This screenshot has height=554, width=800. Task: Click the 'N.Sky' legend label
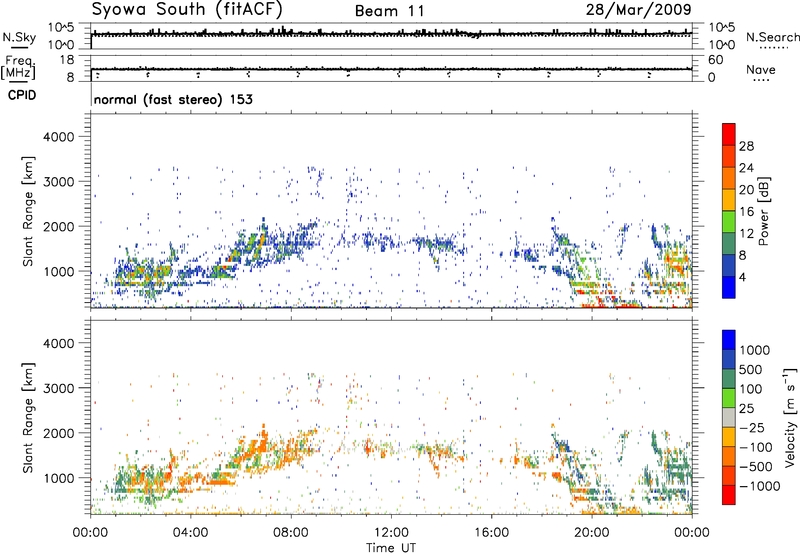19,37
